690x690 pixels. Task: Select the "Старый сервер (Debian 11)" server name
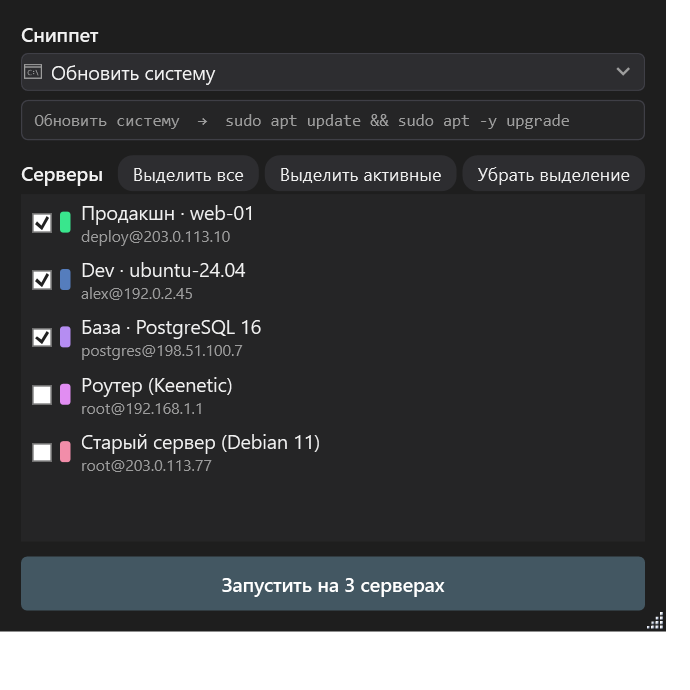[x=200, y=443]
